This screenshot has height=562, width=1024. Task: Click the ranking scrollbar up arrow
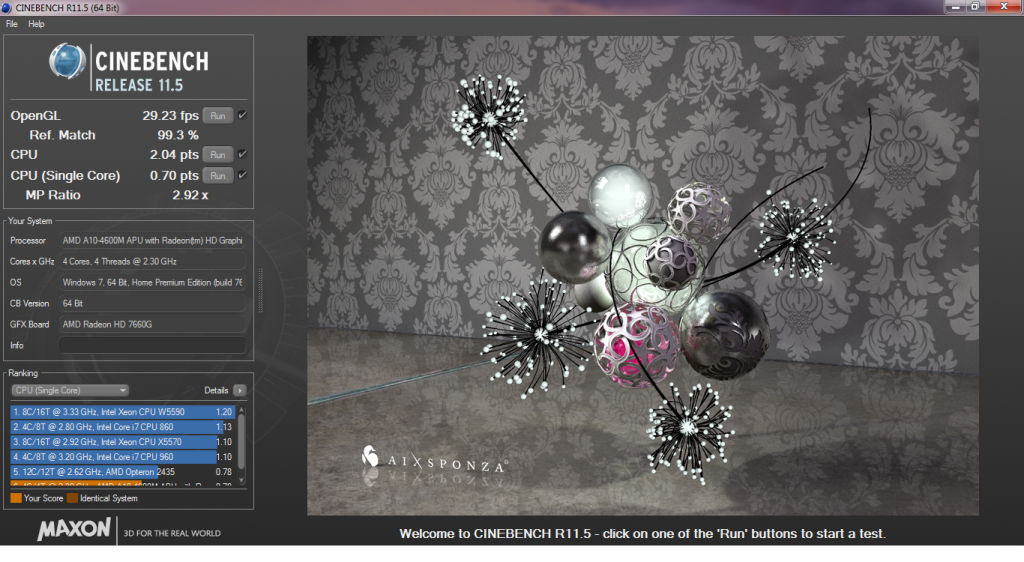(x=242, y=409)
